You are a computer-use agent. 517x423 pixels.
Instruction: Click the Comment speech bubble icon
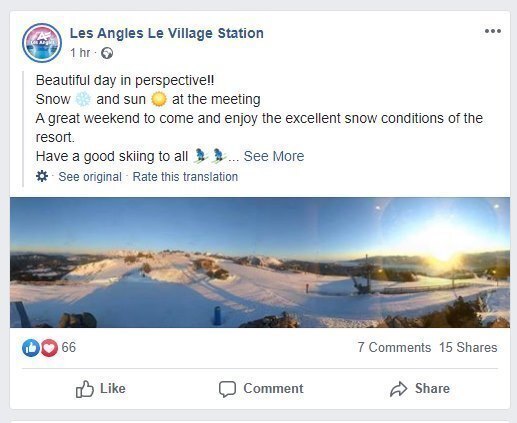coord(227,389)
